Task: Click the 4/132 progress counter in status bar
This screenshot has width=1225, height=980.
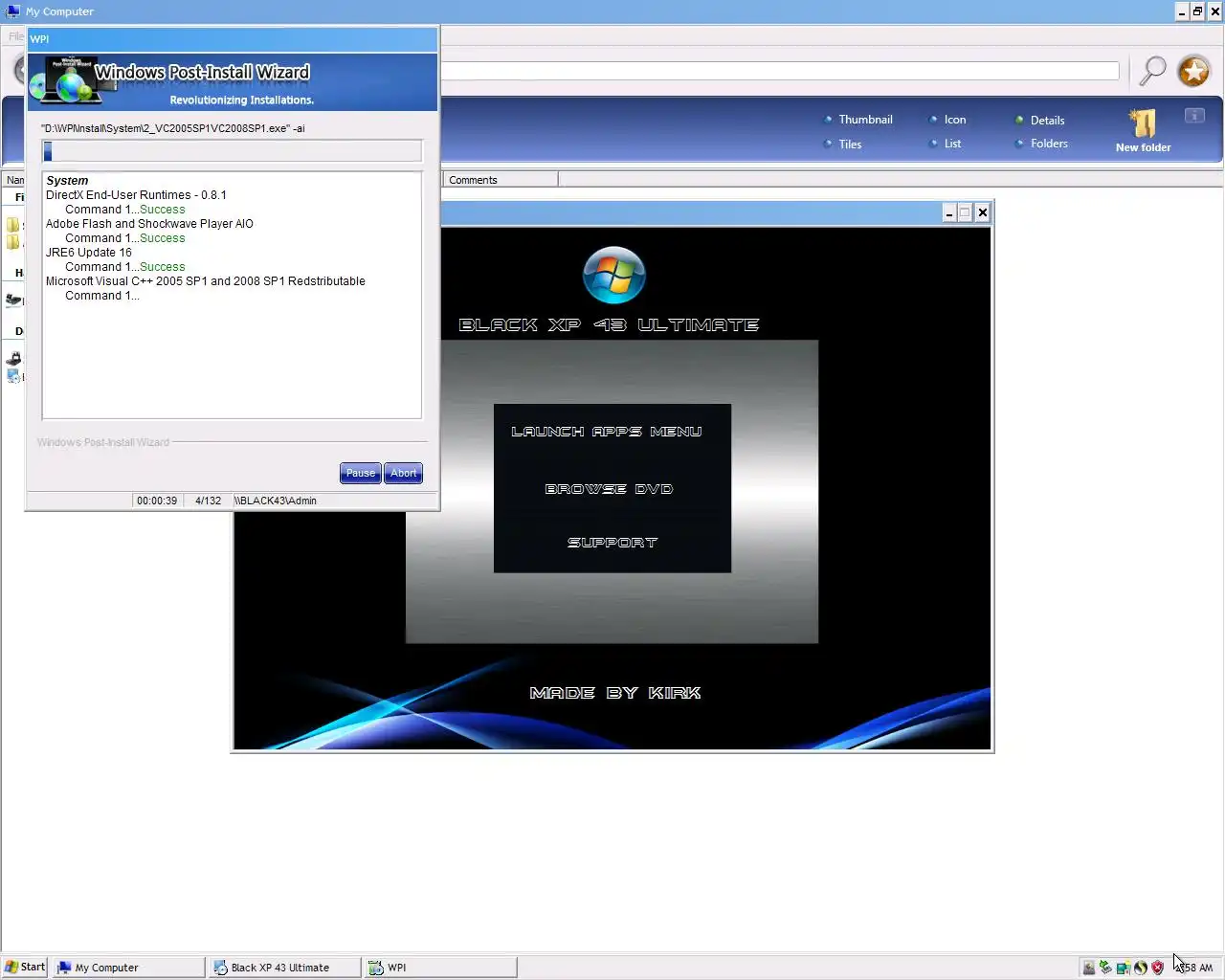Action: 208,501
